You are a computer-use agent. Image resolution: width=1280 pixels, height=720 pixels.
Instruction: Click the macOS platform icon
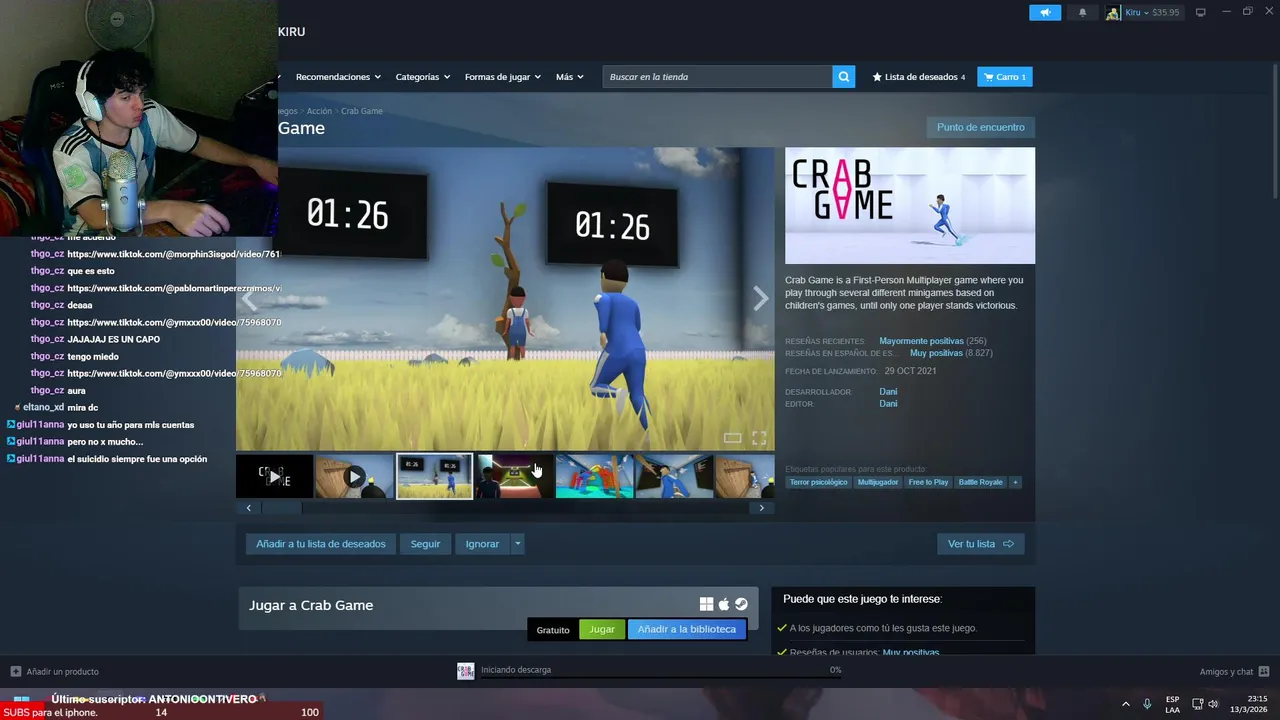tap(724, 604)
